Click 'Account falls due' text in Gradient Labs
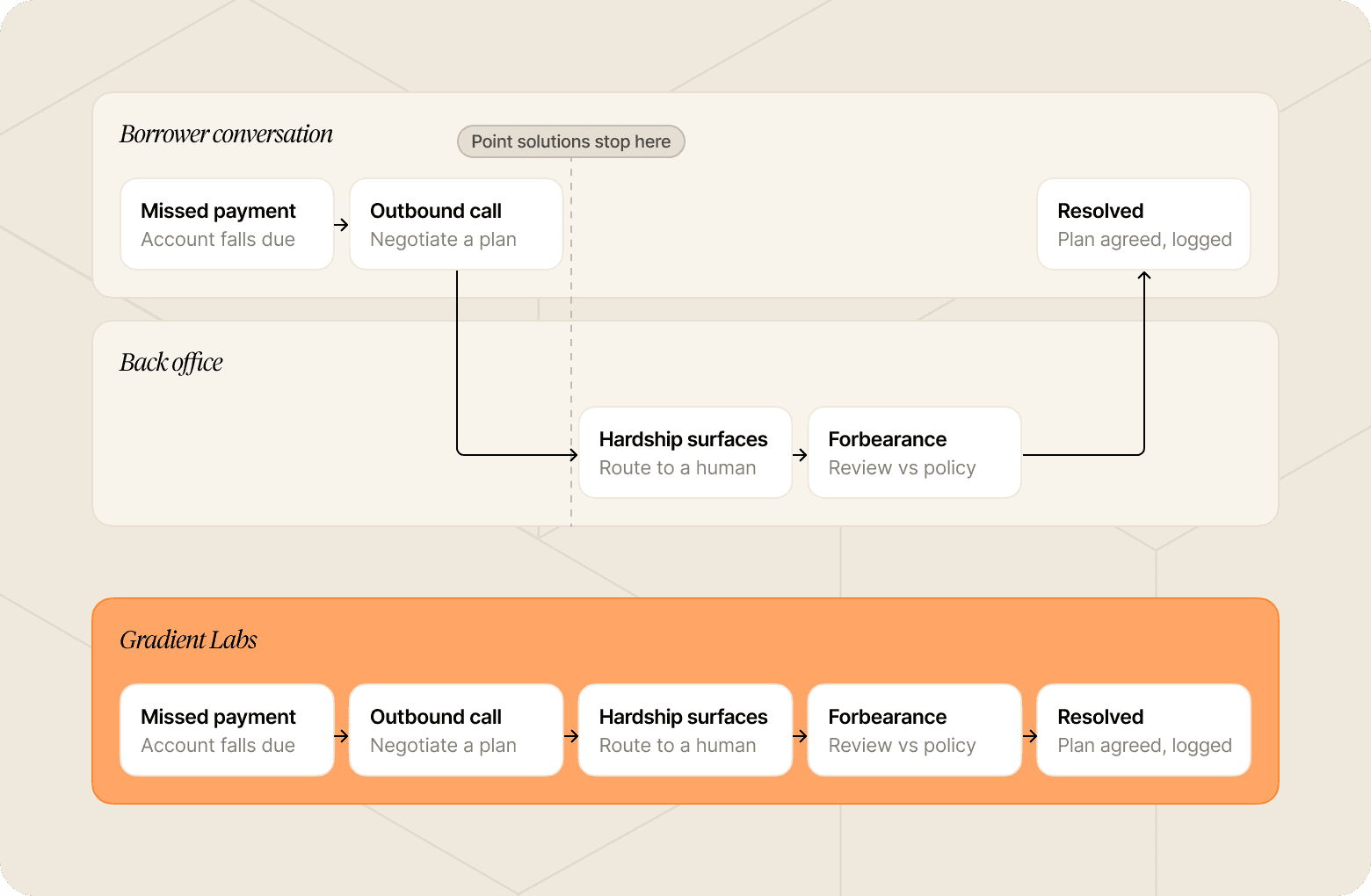This screenshot has width=1371, height=896. point(218,746)
